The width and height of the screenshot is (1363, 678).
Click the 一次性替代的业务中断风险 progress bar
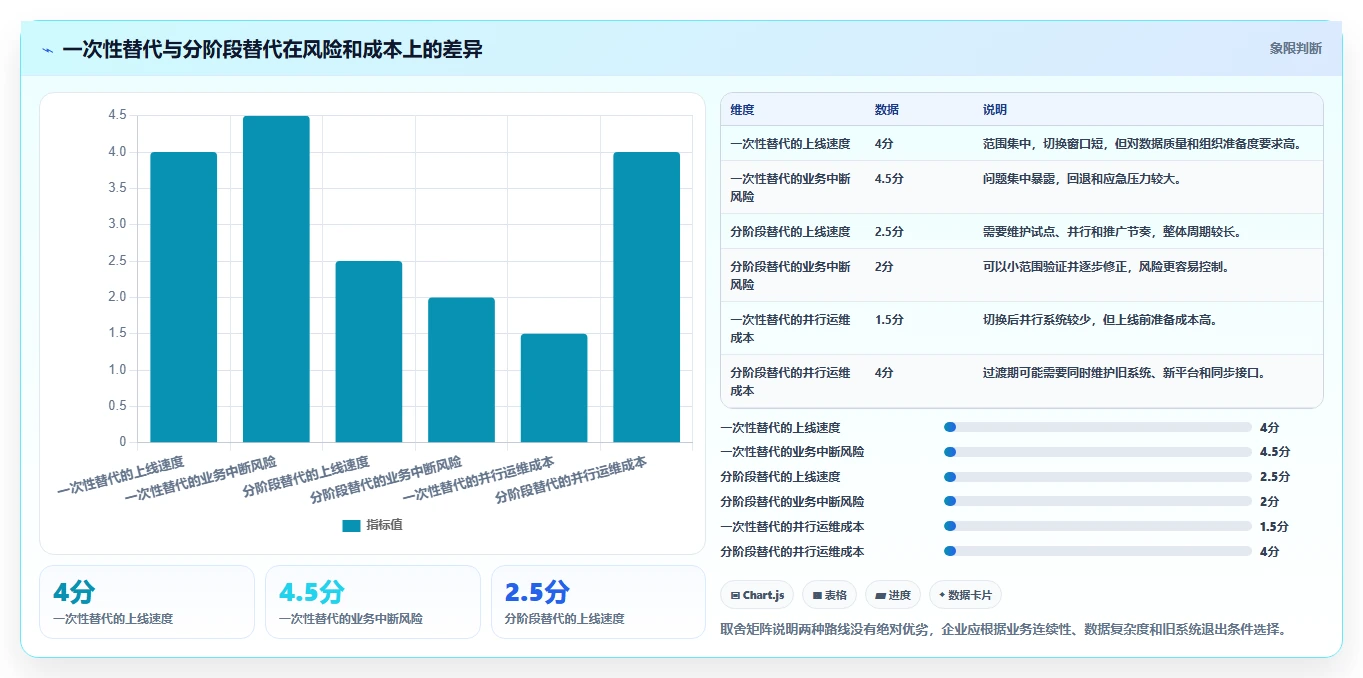pyautogui.click(x=1098, y=452)
